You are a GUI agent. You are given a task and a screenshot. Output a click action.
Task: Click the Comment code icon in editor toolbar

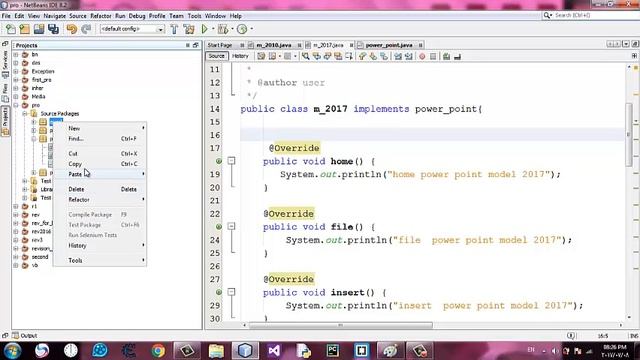point(447,56)
